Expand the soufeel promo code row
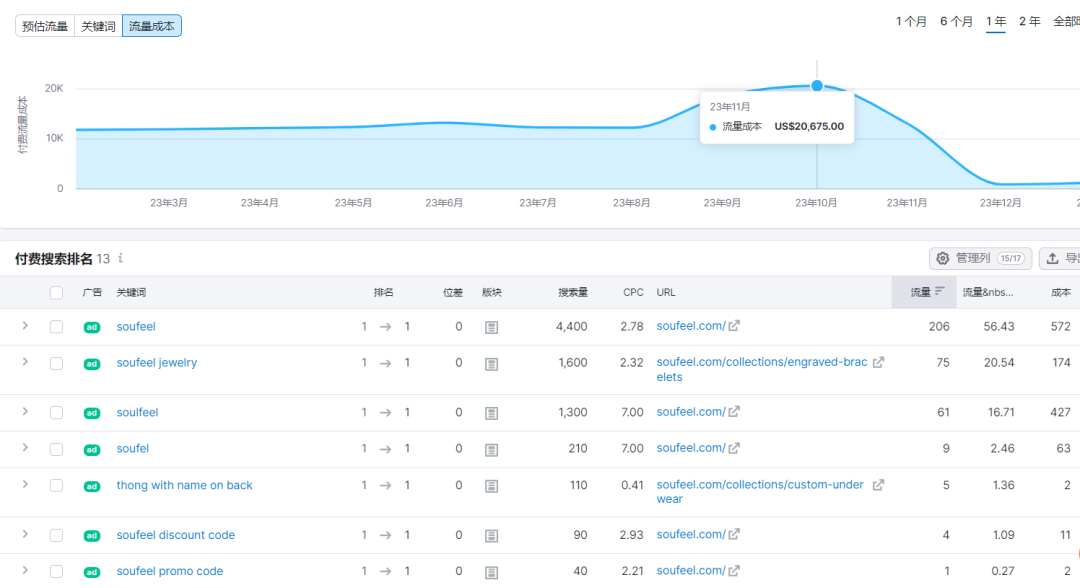 click(x=23, y=571)
